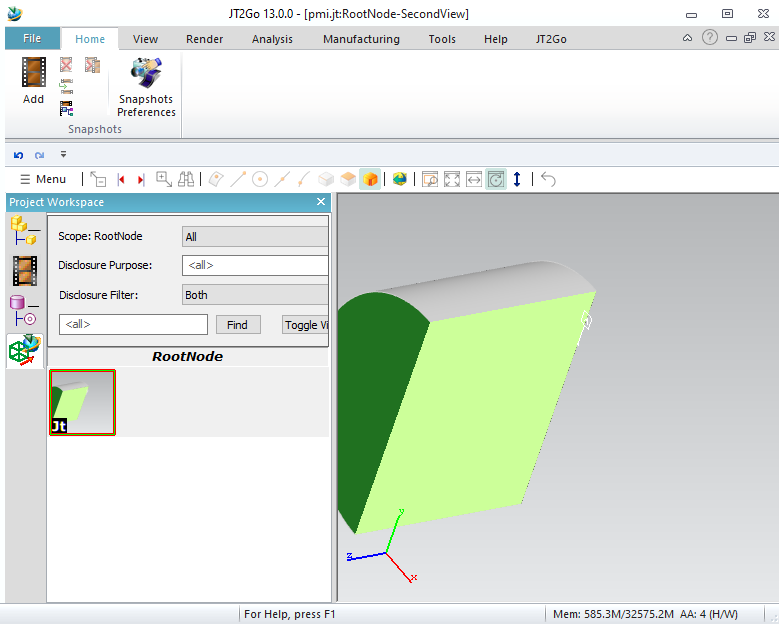Click the binoculars search icon
The image size is (779, 624).
click(x=186, y=179)
